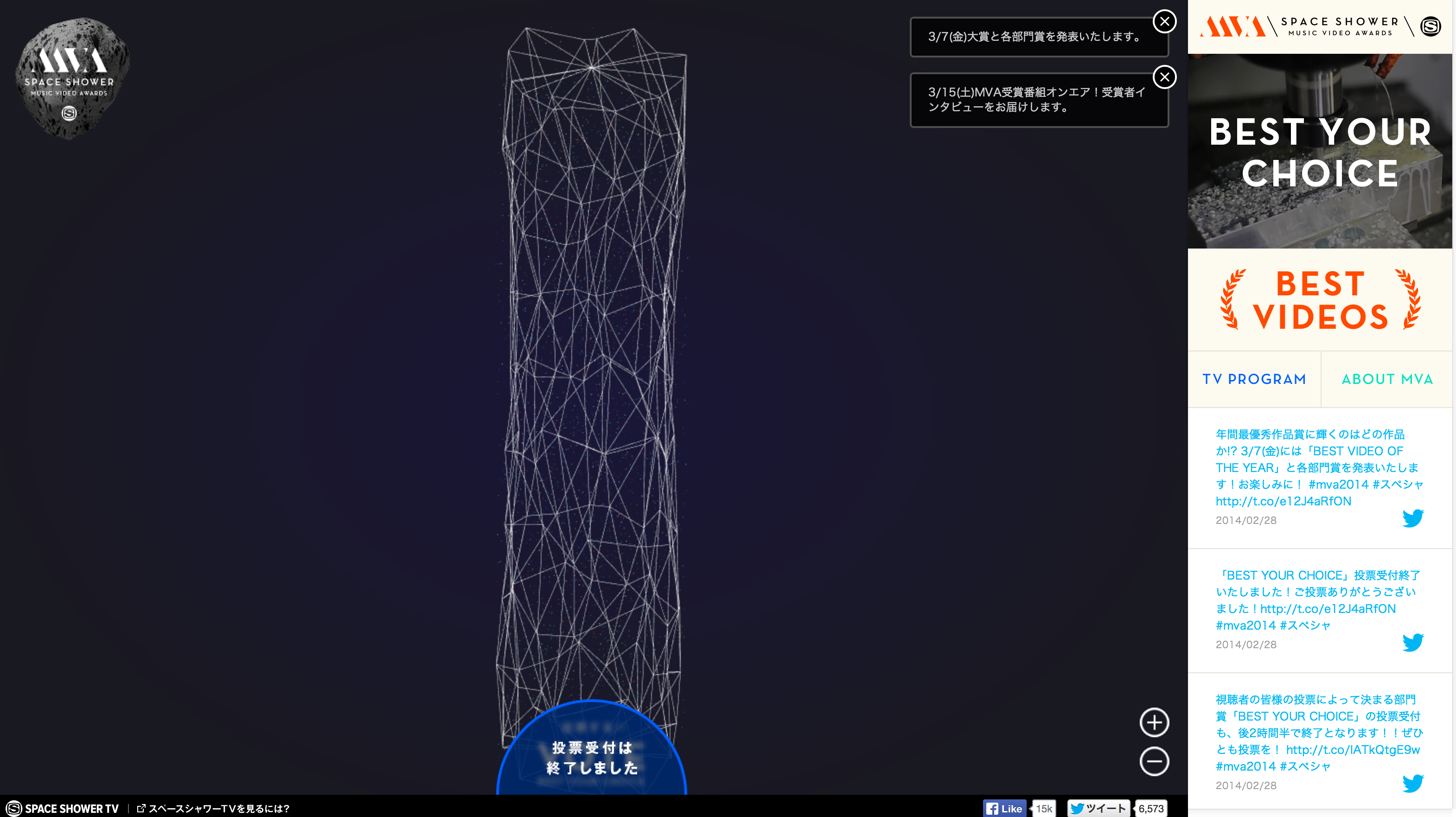Open スペースシャワーTVを見るには link
The height and width of the screenshot is (817, 1456).
click(218, 809)
